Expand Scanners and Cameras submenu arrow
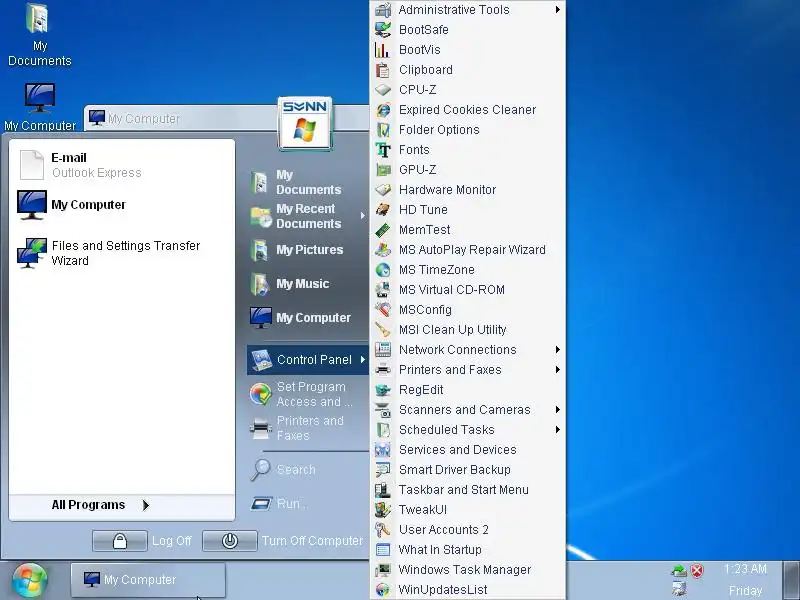The height and width of the screenshot is (600, 800). (x=558, y=410)
